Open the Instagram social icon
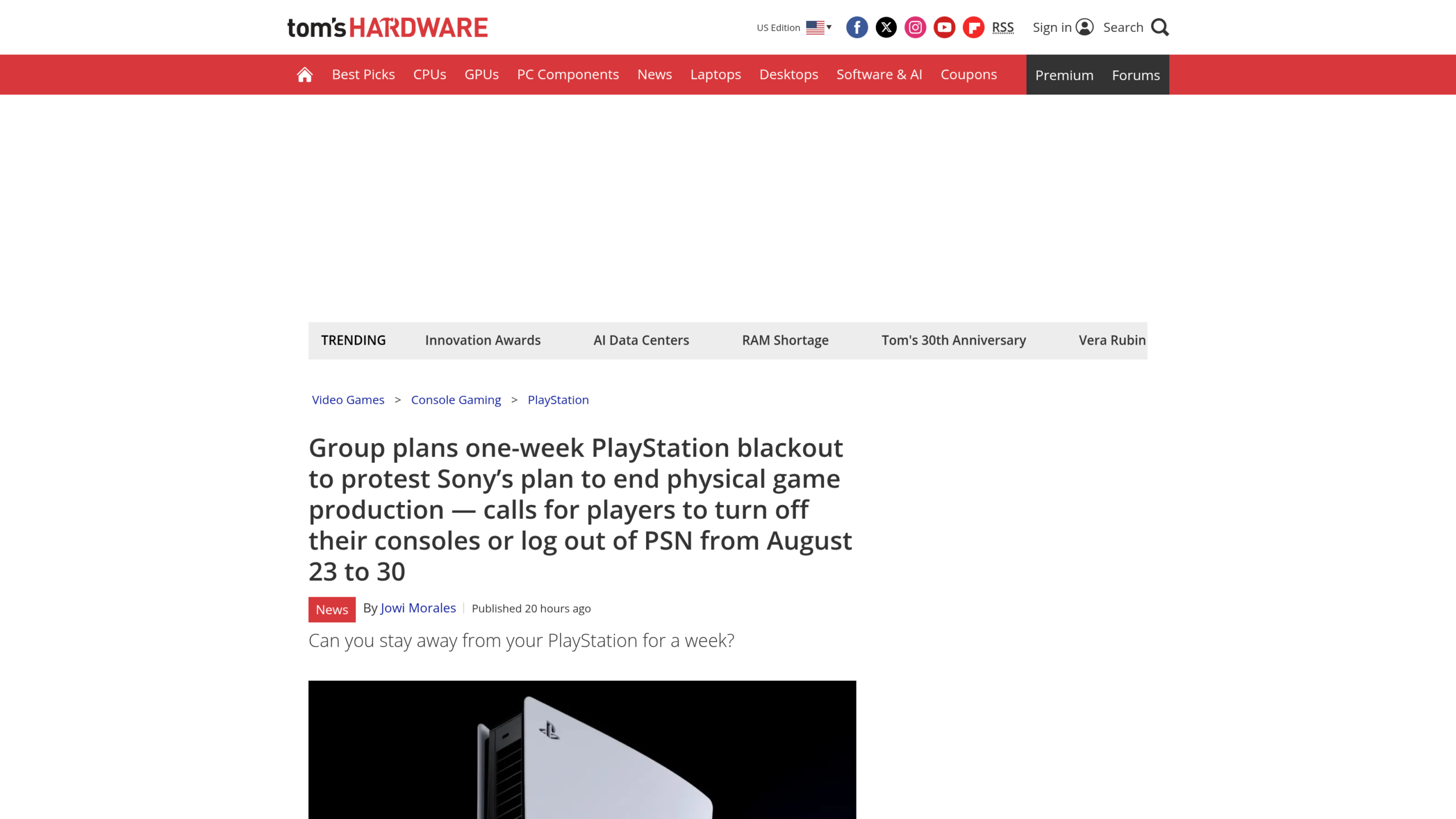 [x=915, y=27]
